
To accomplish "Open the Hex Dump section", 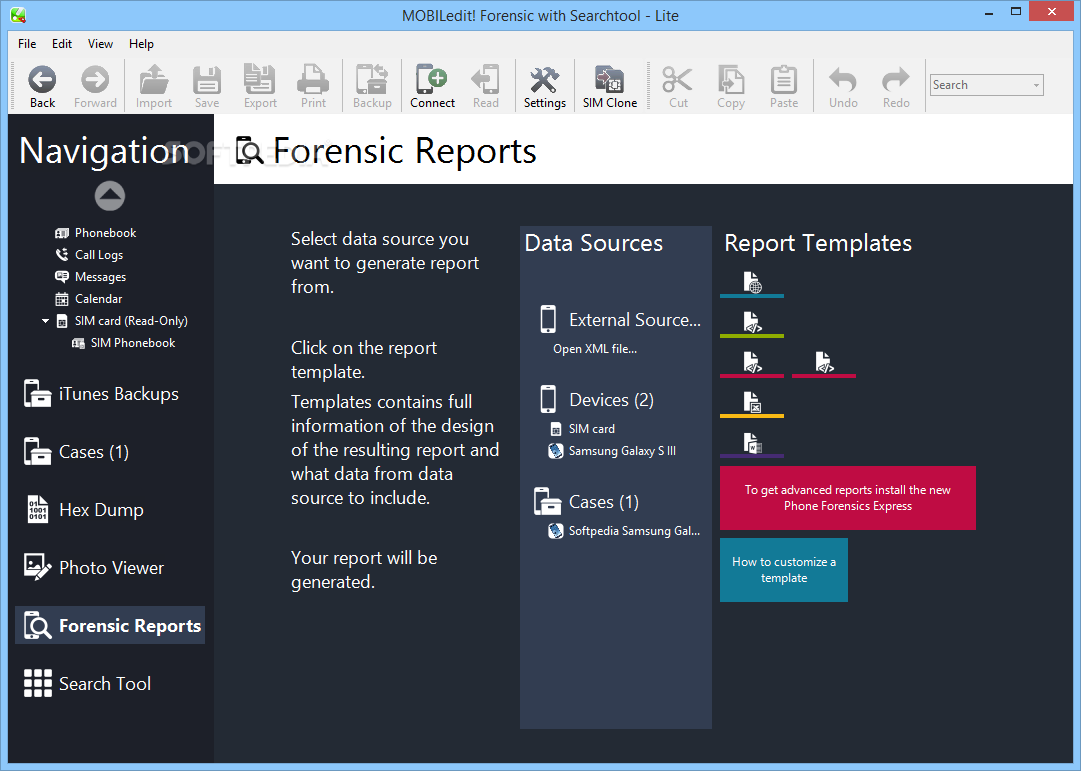I will pyautogui.click(x=84, y=510).
